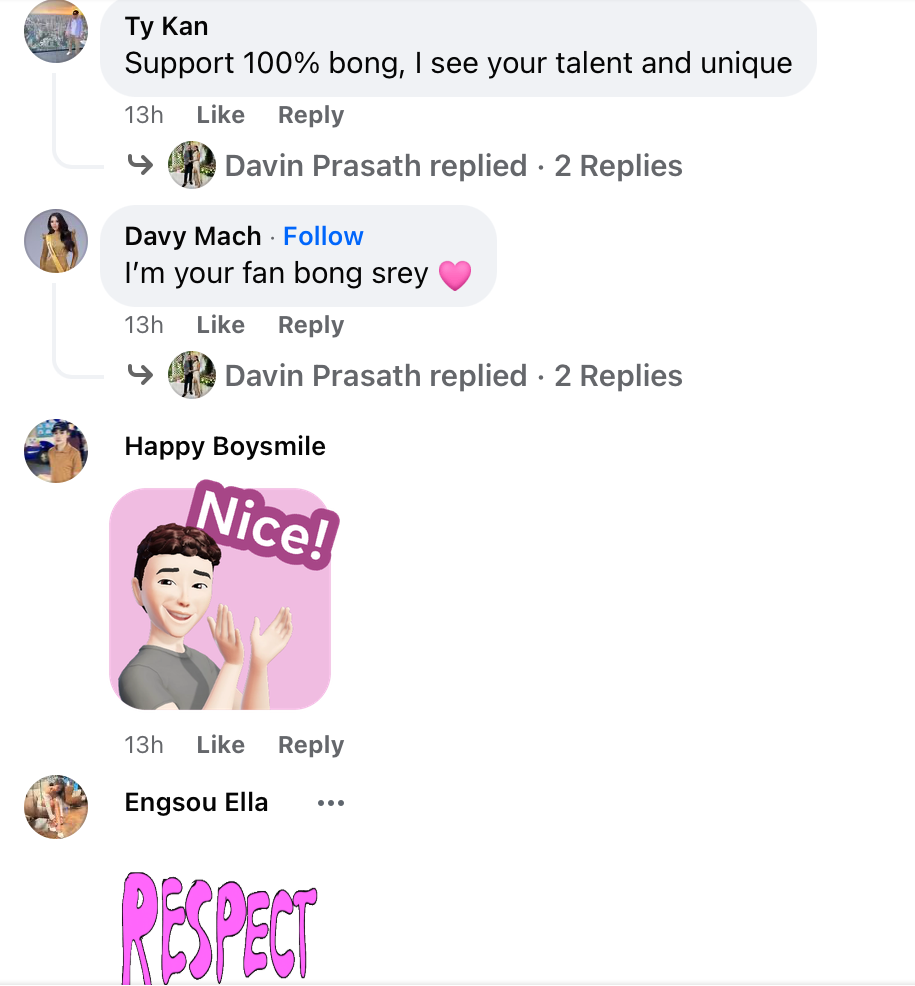Reply to Ty Kan's comment
The height and width of the screenshot is (986, 915).
click(x=310, y=115)
